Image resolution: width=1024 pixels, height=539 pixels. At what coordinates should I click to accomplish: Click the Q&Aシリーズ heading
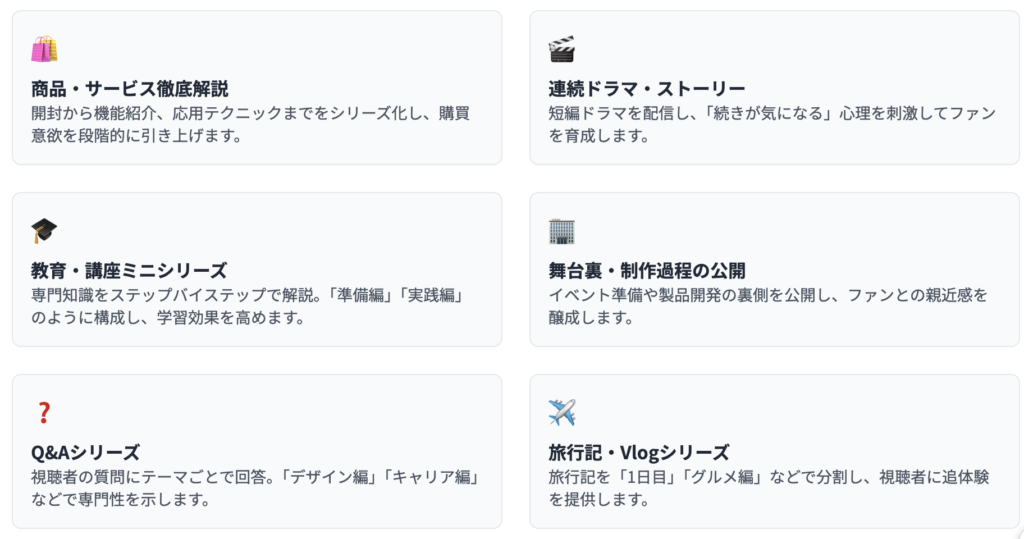[85, 452]
